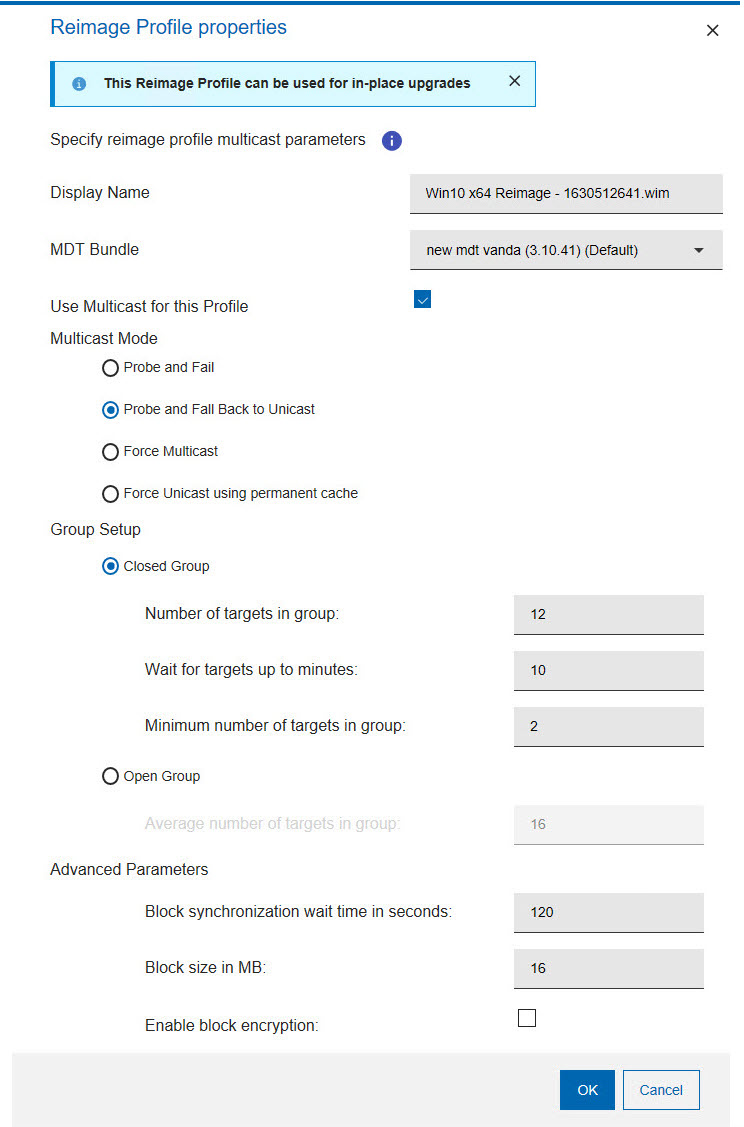Viewport: 744px width, 1127px height.
Task: Select Closed Group setup option
Action: (111, 567)
